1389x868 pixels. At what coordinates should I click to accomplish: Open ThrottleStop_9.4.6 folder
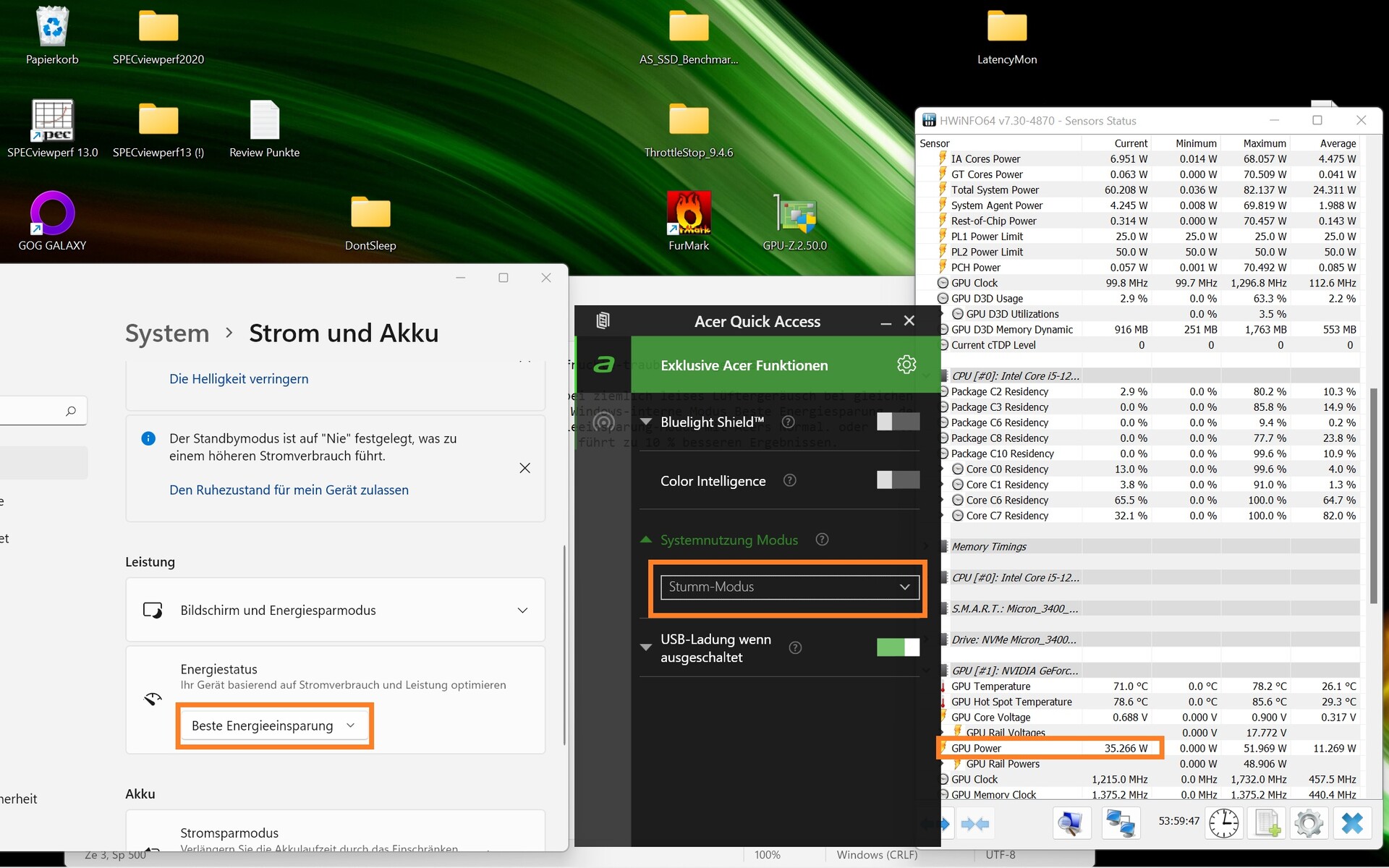coord(689,129)
